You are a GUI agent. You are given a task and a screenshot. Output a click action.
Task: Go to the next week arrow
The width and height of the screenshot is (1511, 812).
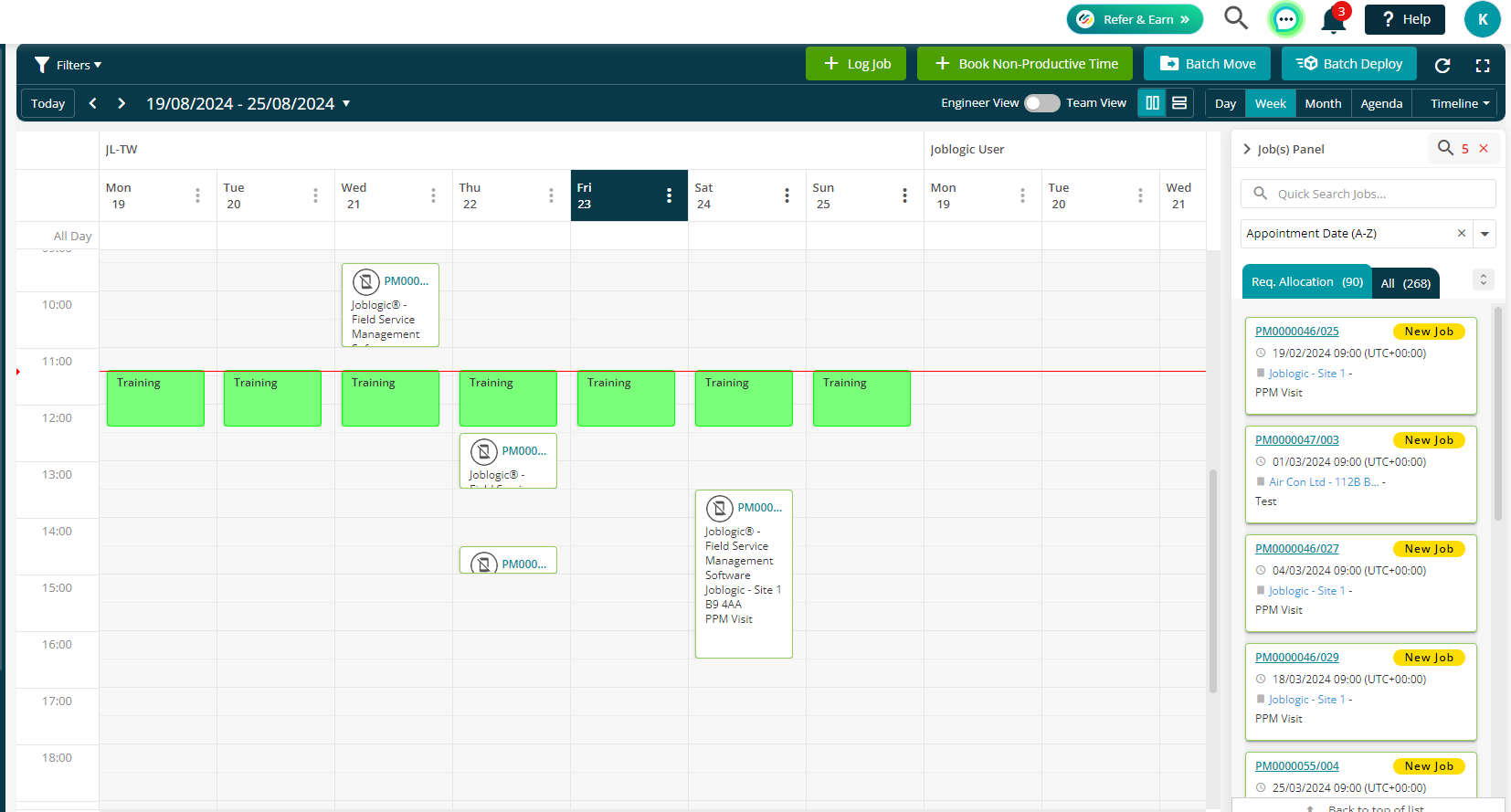(x=122, y=103)
